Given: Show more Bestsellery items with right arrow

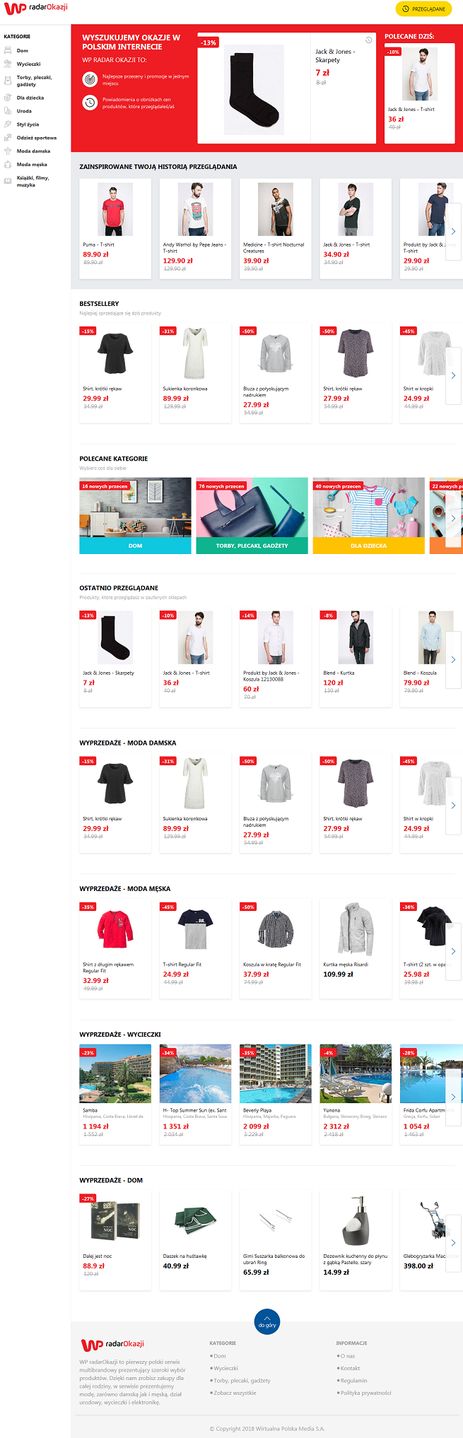Looking at the screenshot, I should click(x=453, y=375).
